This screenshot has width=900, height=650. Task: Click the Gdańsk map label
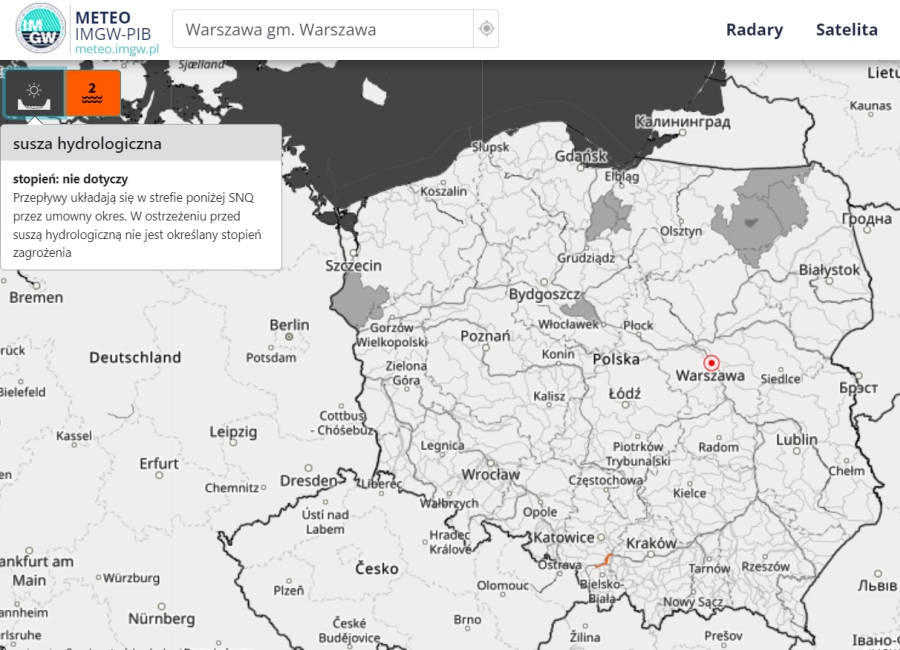580,156
